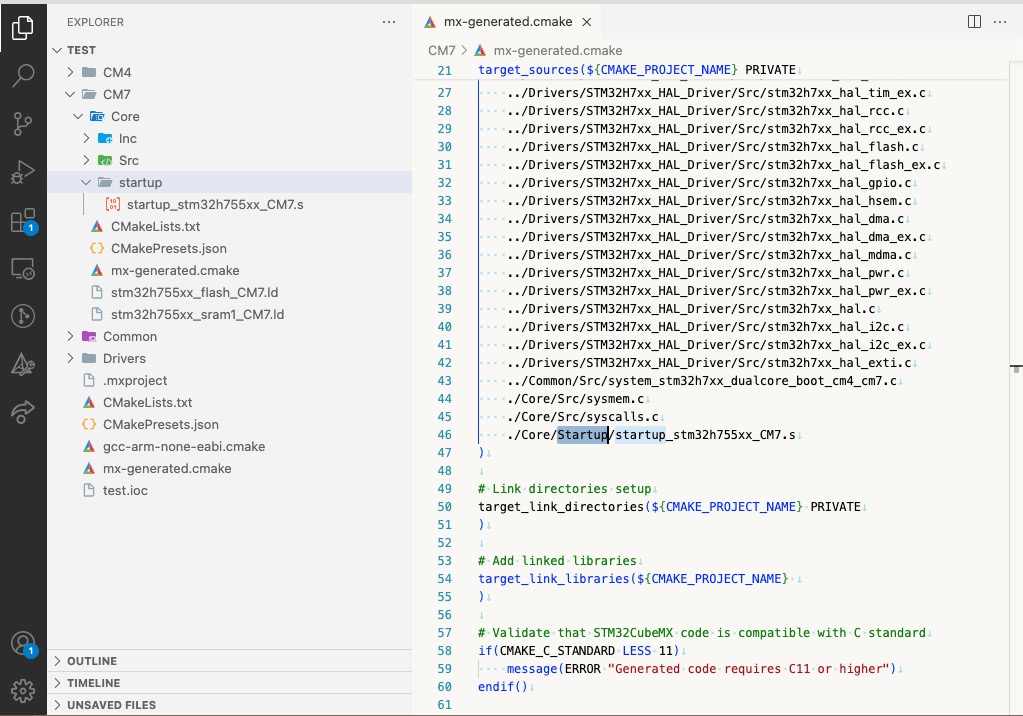Open the Explorer More Actions ellipsis
The image size is (1023, 716).
pyautogui.click(x=389, y=21)
